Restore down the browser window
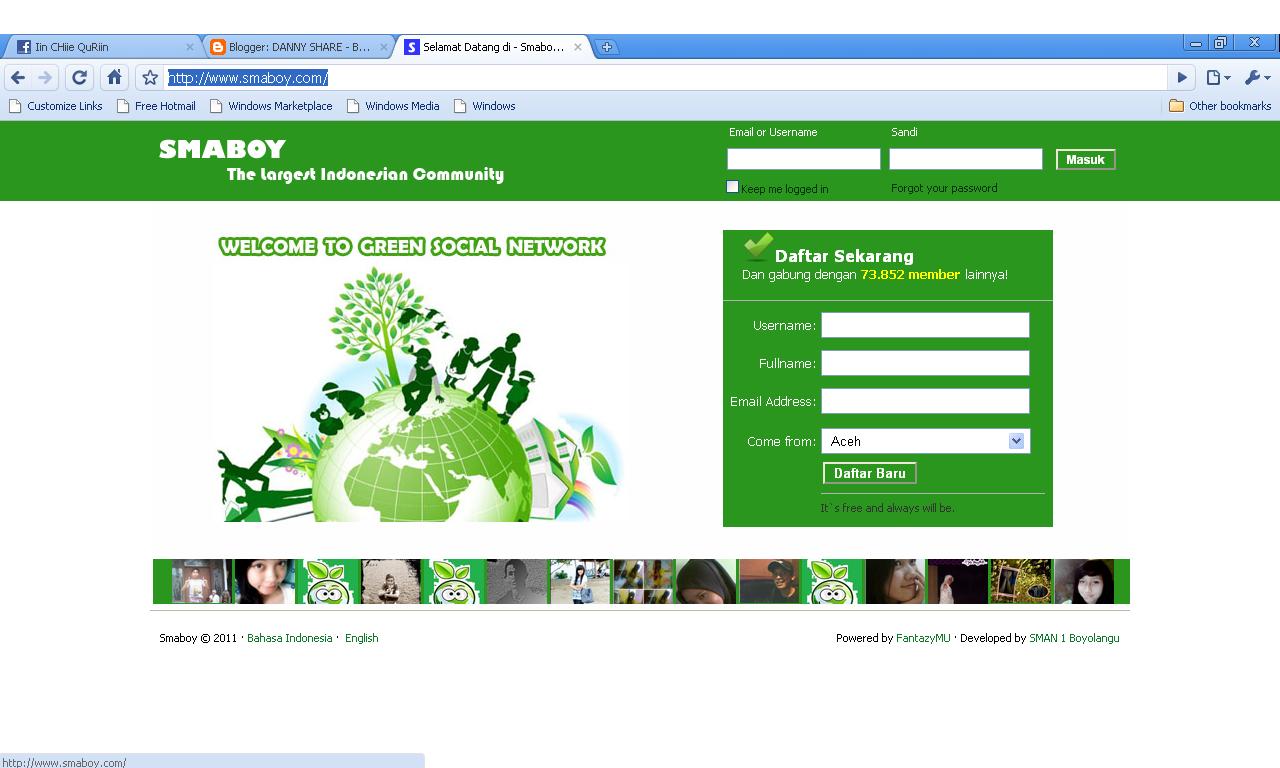Image resolution: width=1280 pixels, height=768 pixels. [1221, 43]
